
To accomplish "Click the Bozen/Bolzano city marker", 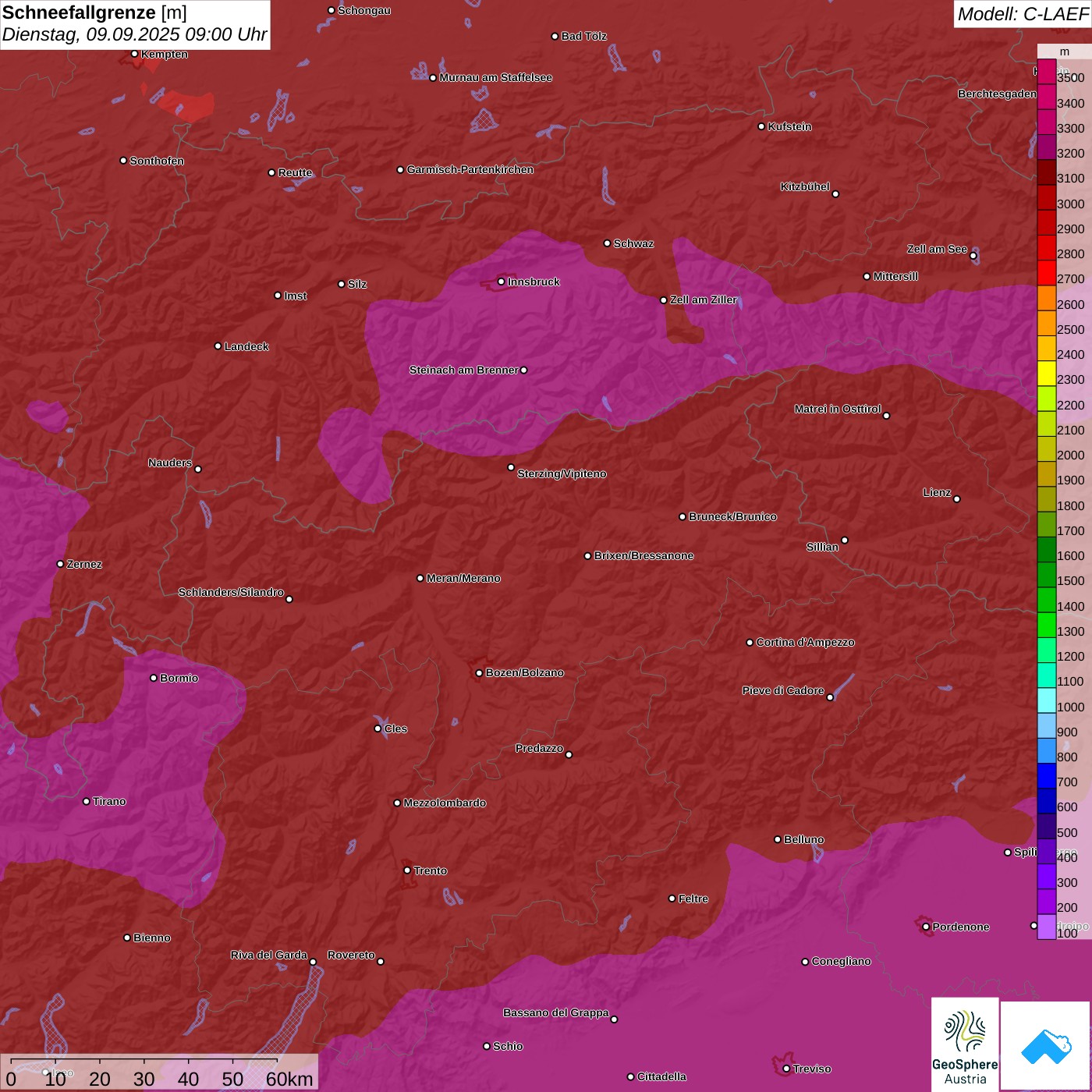I will tap(479, 672).
